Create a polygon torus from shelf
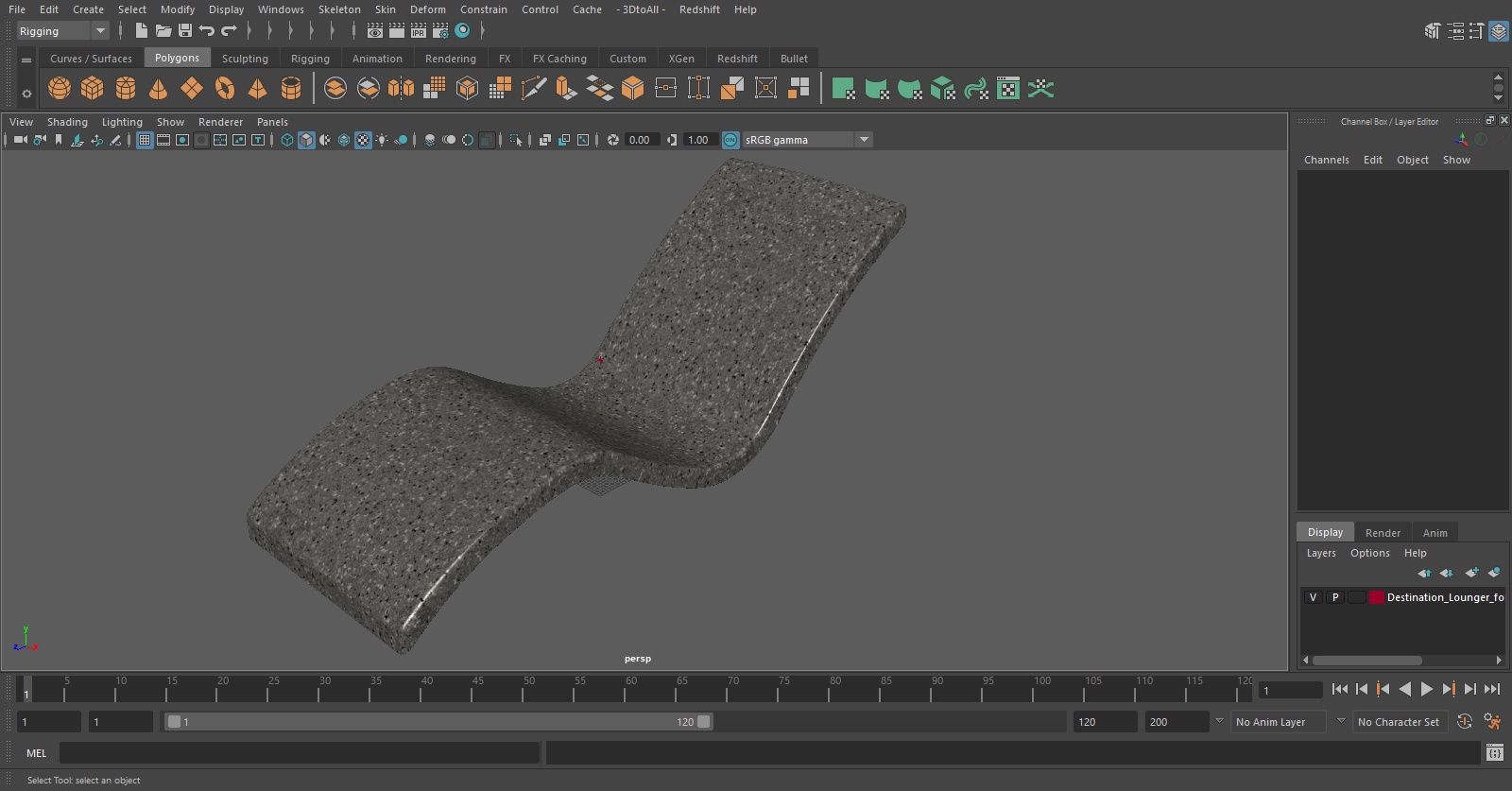The width and height of the screenshot is (1512, 791). 225,89
